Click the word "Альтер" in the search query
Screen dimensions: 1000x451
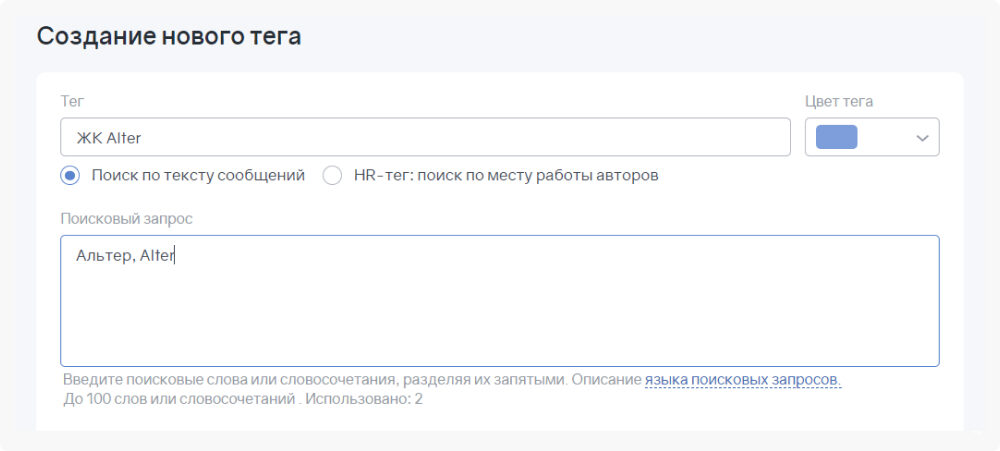pos(104,256)
